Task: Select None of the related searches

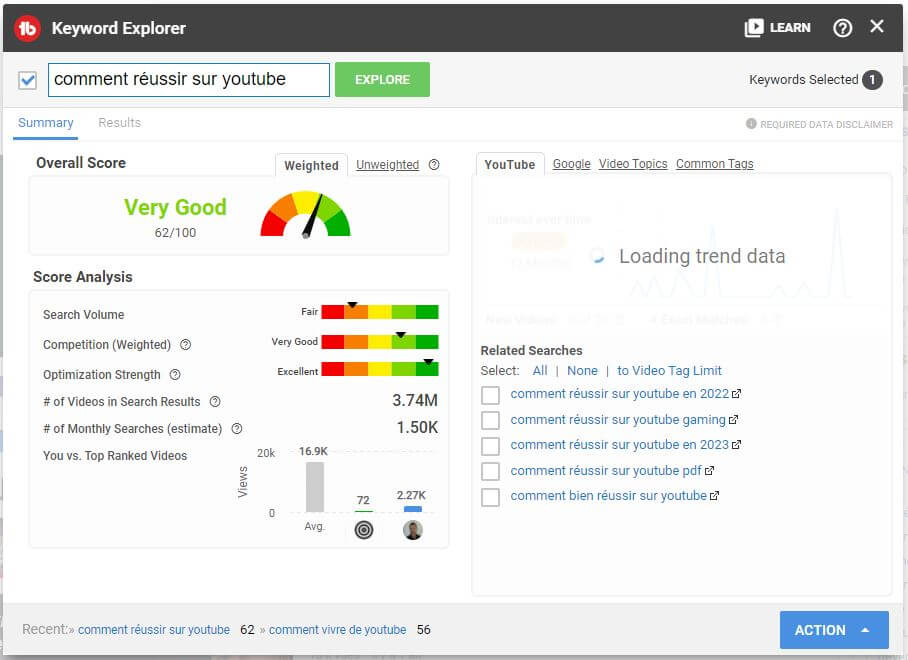Action: (x=582, y=371)
